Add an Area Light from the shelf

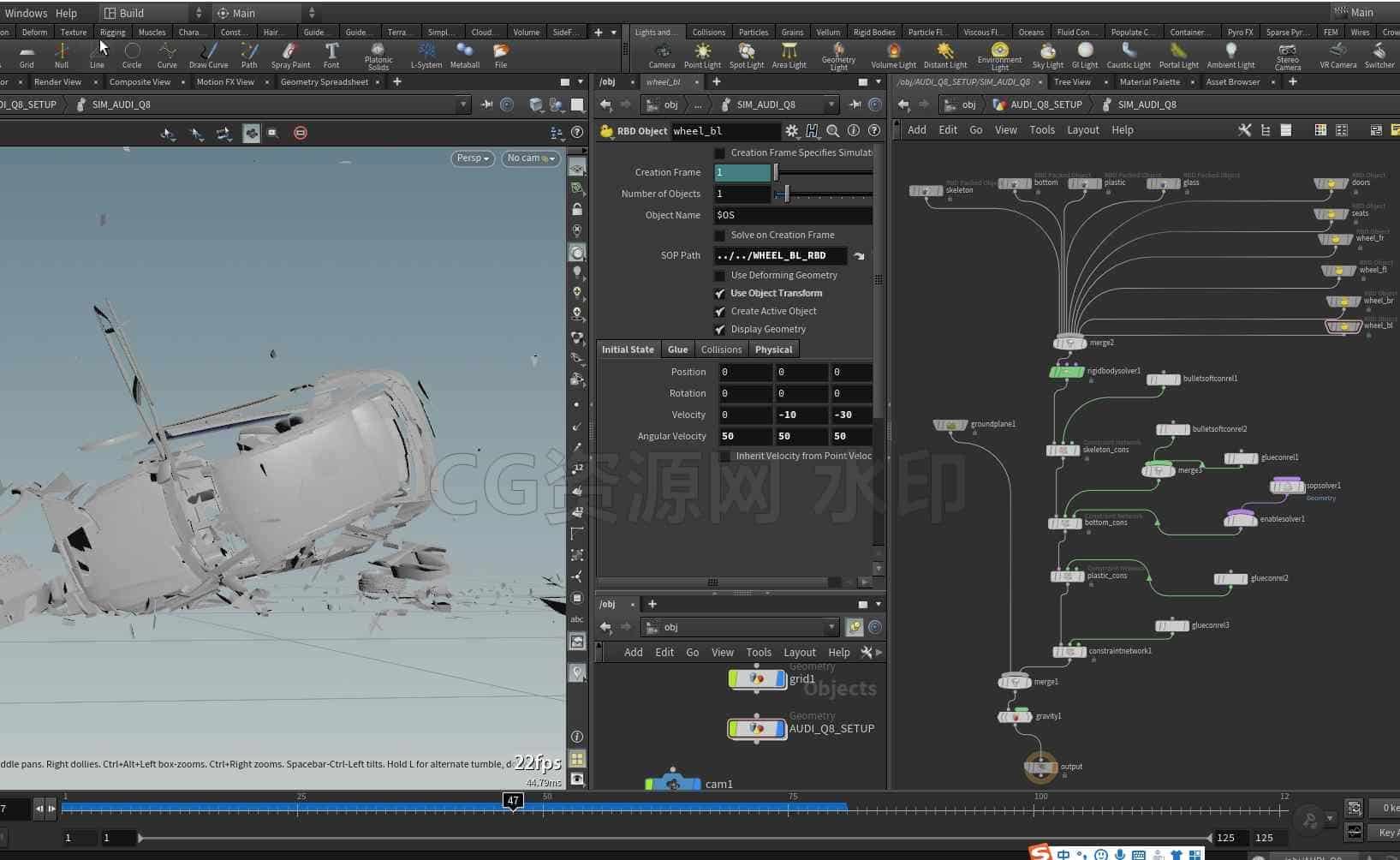pos(789,56)
